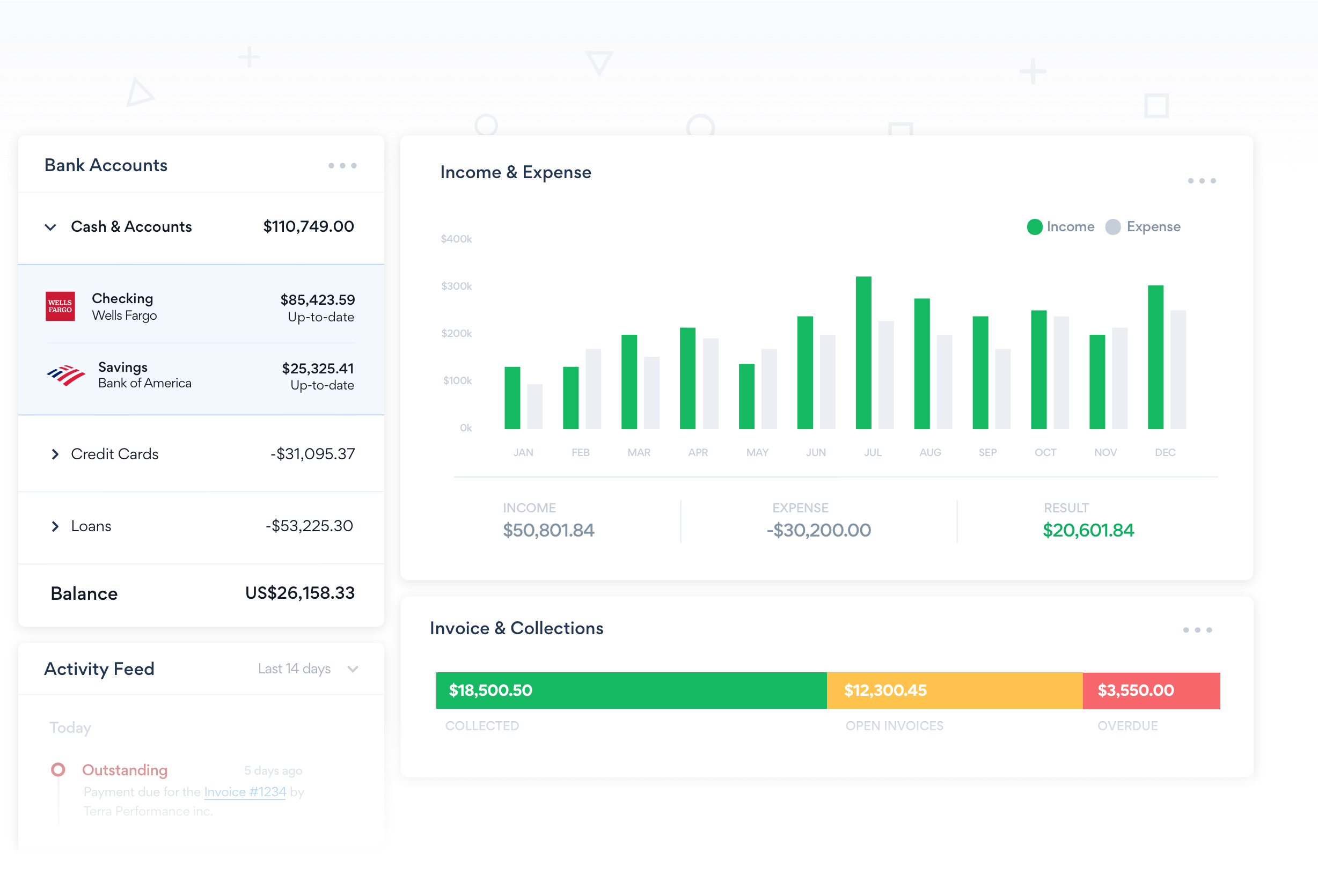Click the AUG green income bar
The width and height of the screenshot is (1318, 896).
point(921,364)
